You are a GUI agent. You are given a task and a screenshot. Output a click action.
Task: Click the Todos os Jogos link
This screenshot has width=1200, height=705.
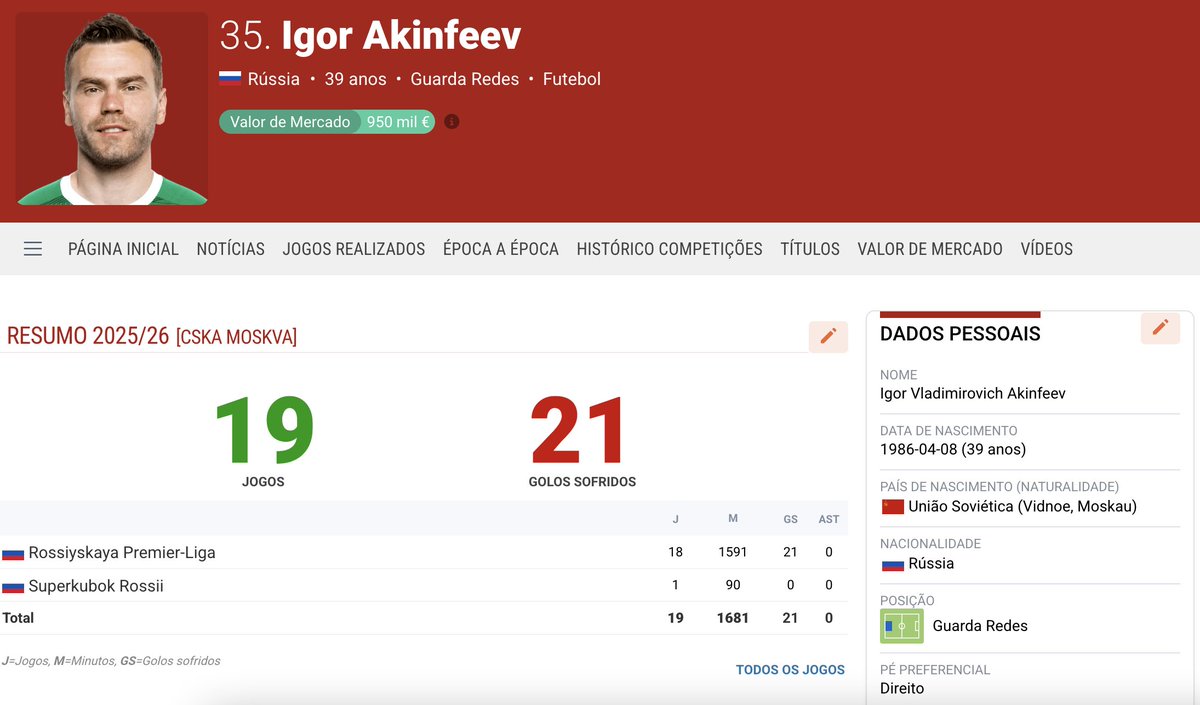point(790,670)
